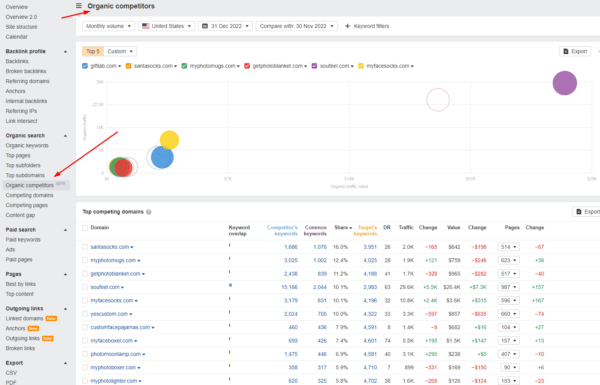This screenshot has height=385, width=600.
Task: Click the purple soufeel.com bubble in chart
Action: [565, 83]
